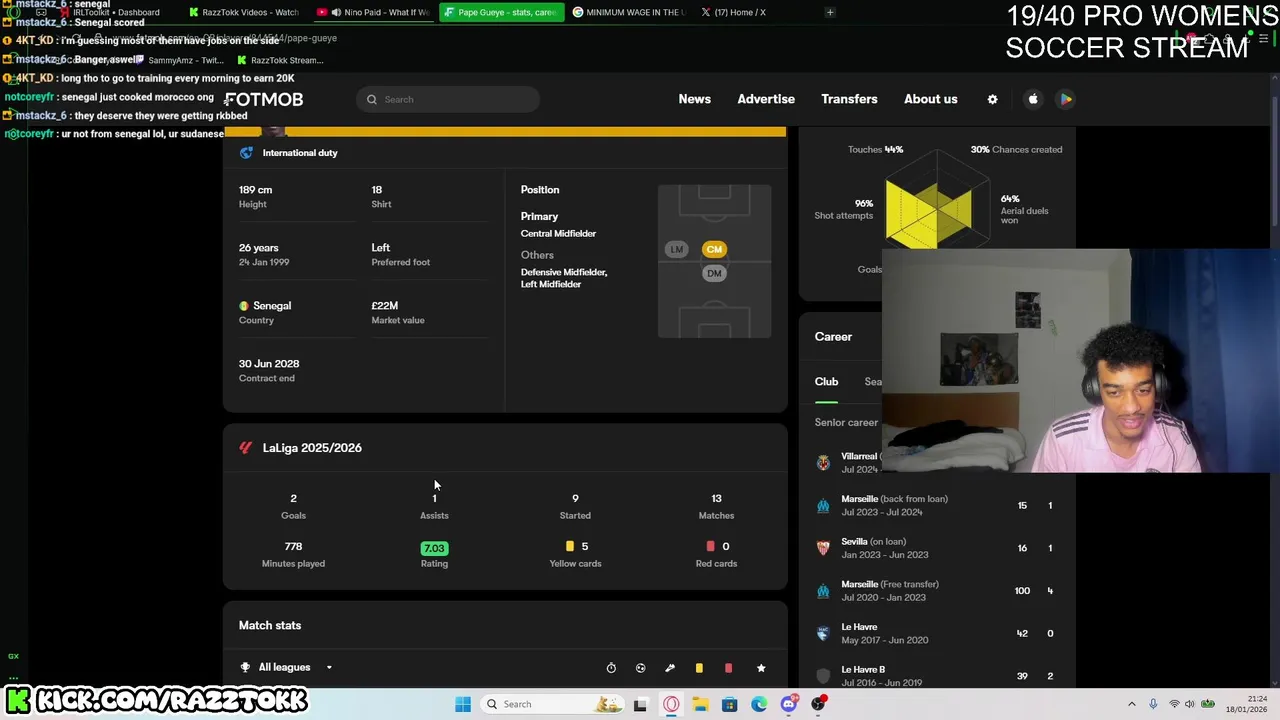
Task: Click the Le Havre club crest icon
Action: point(823,633)
